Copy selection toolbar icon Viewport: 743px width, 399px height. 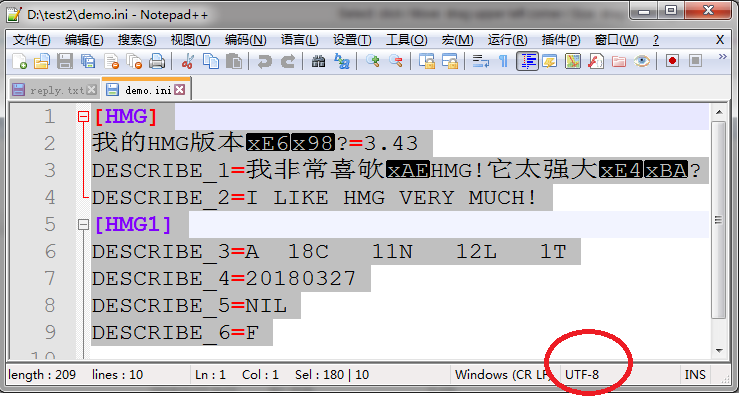(210, 61)
